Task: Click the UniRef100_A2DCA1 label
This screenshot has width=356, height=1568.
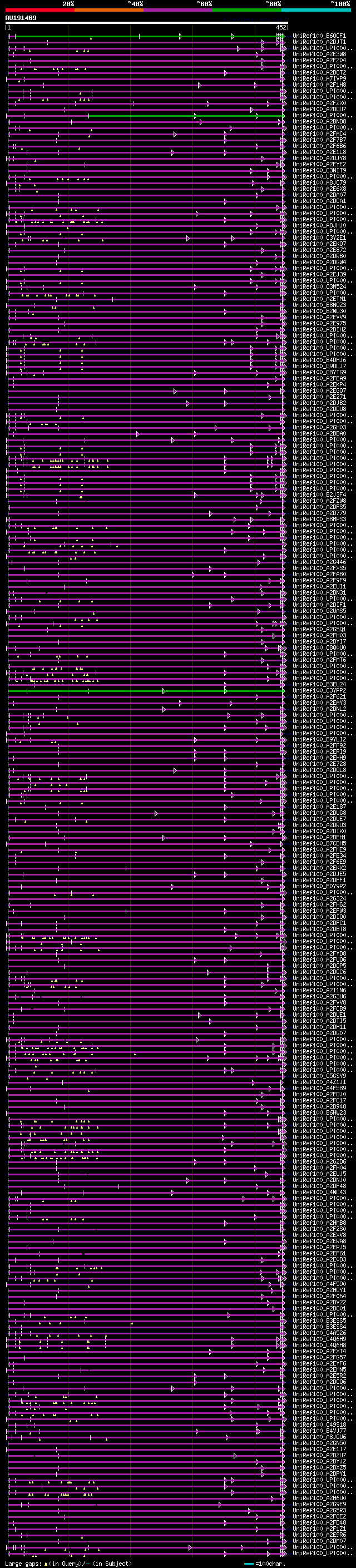Action: pos(319,201)
